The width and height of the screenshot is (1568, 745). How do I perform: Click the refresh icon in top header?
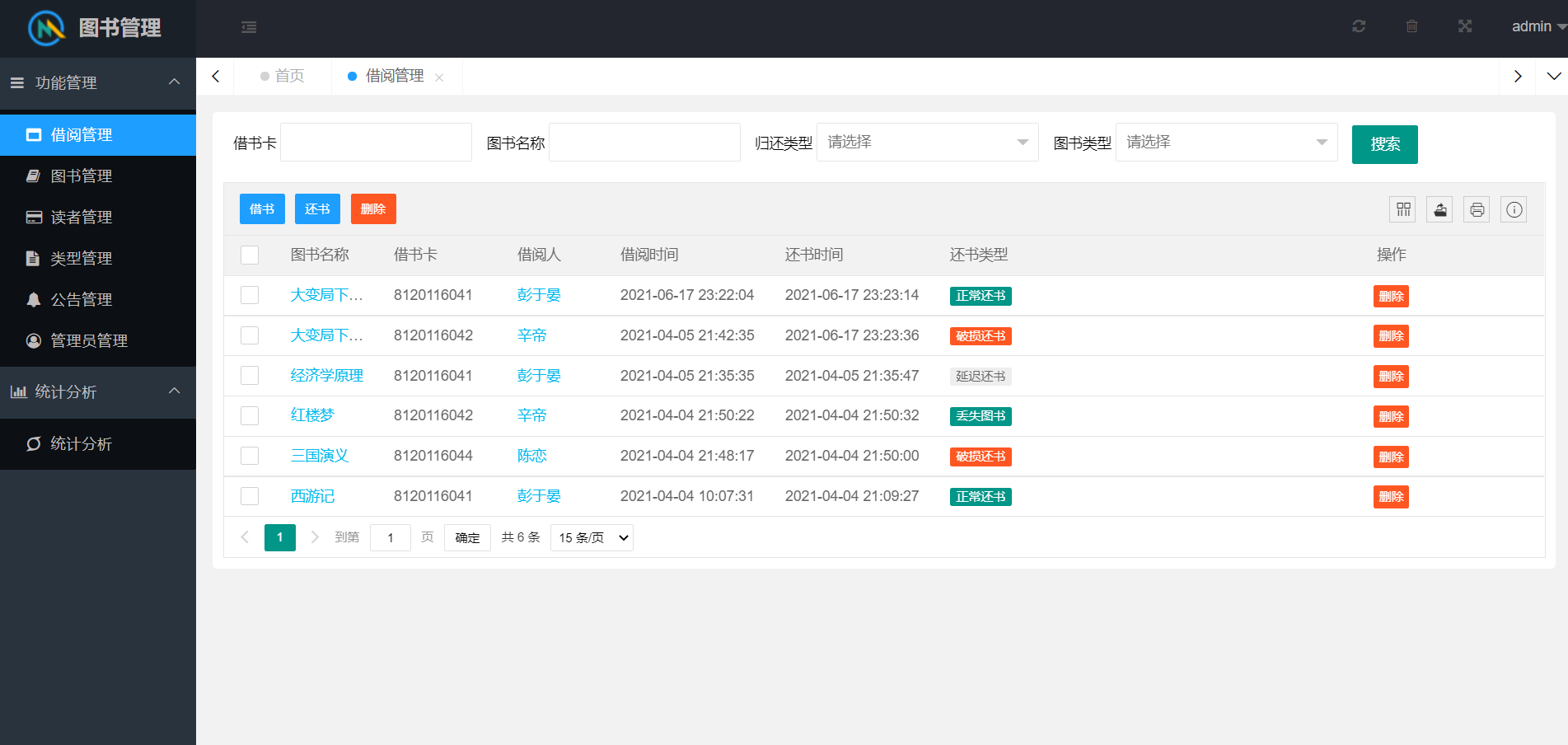[1359, 26]
